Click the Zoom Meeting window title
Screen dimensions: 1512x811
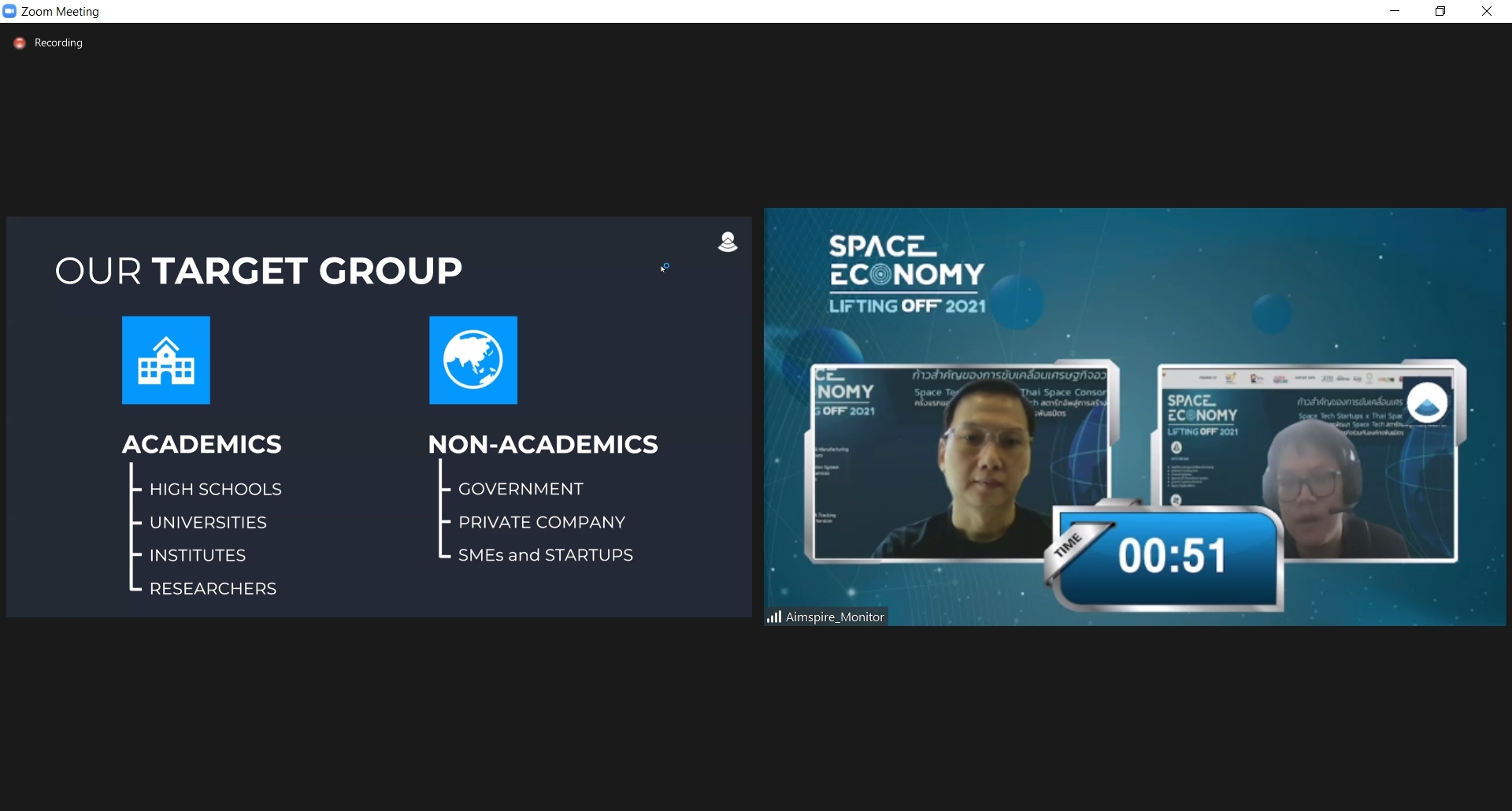(60, 11)
